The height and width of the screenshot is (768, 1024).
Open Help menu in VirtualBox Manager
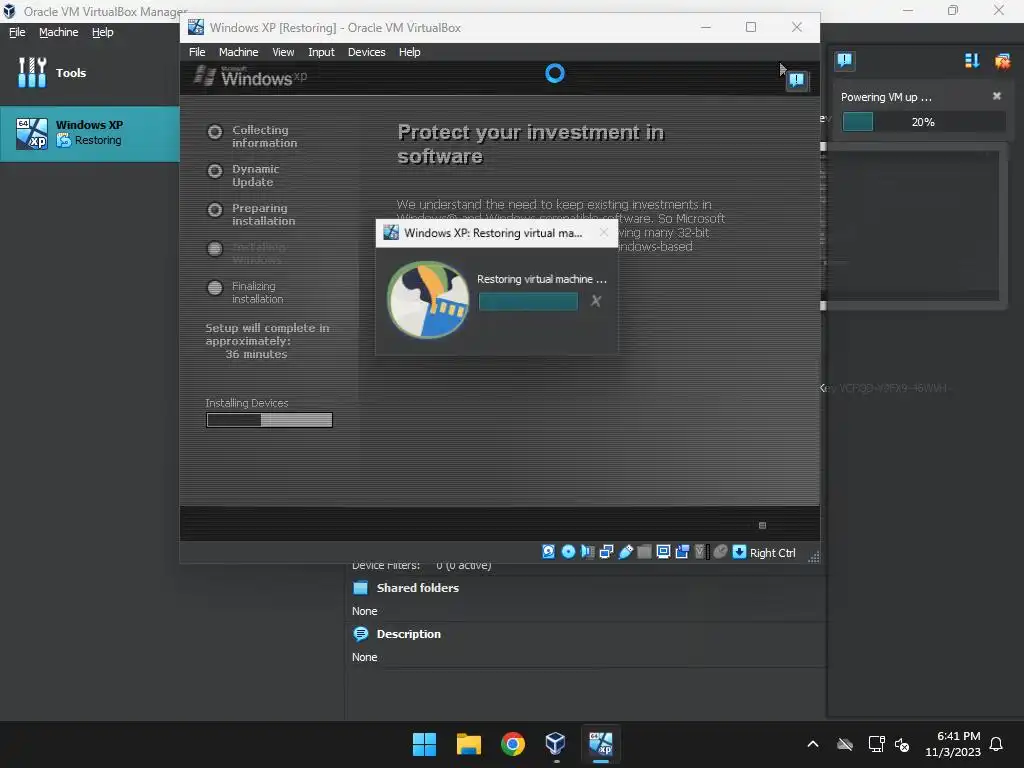click(103, 32)
